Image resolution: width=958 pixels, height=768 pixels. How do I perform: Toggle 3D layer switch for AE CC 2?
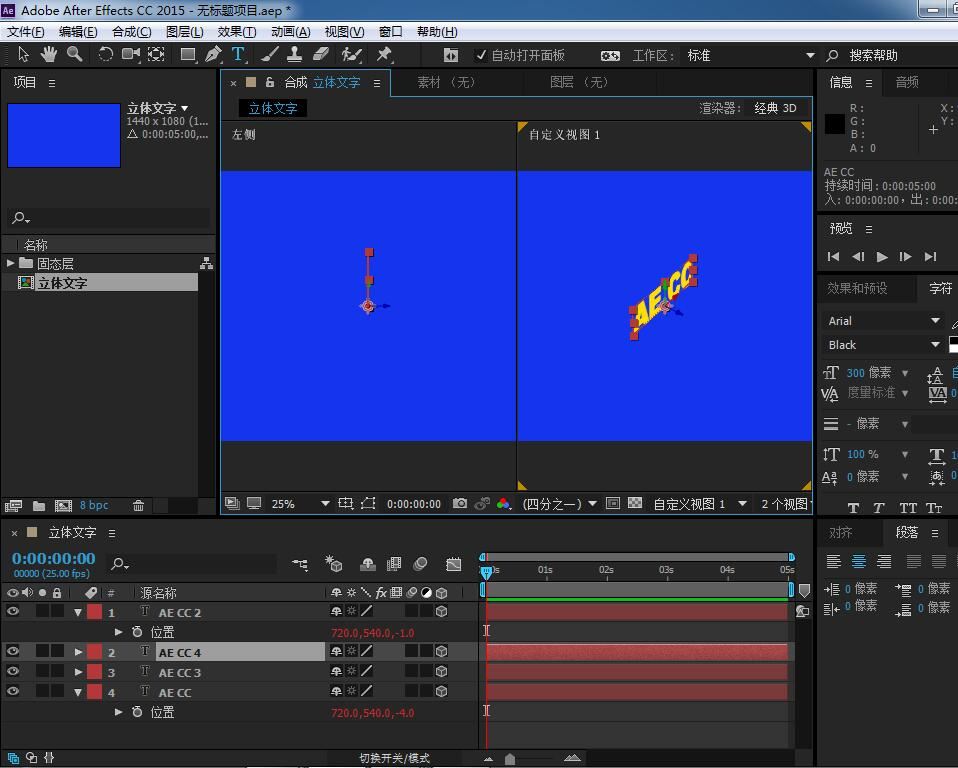441,611
